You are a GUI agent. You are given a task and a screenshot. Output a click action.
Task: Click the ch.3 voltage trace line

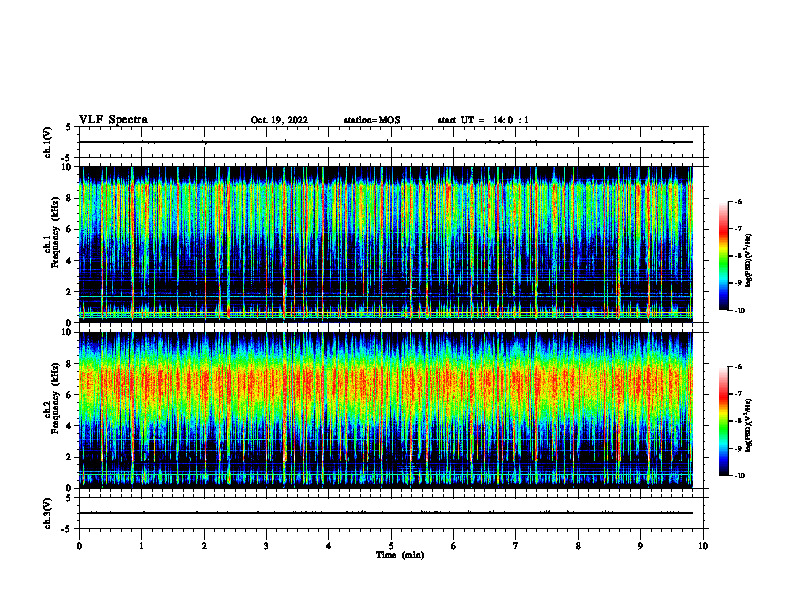pyautogui.click(x=386, y=513)
